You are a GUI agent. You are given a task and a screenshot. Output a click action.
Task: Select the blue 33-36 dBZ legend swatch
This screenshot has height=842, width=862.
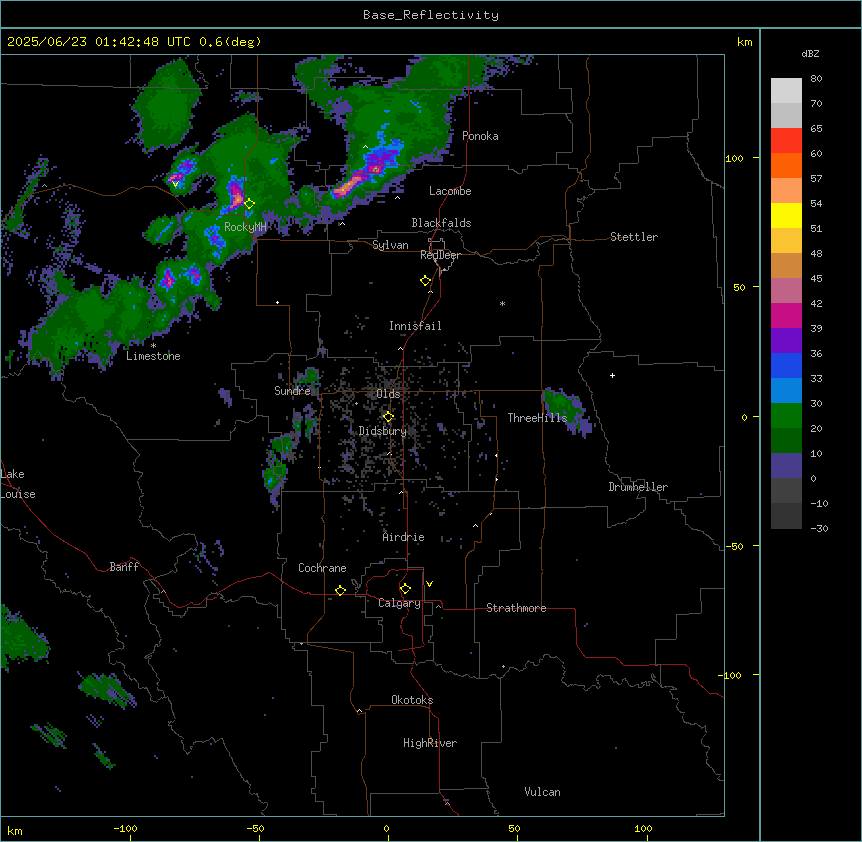point(786,365)
